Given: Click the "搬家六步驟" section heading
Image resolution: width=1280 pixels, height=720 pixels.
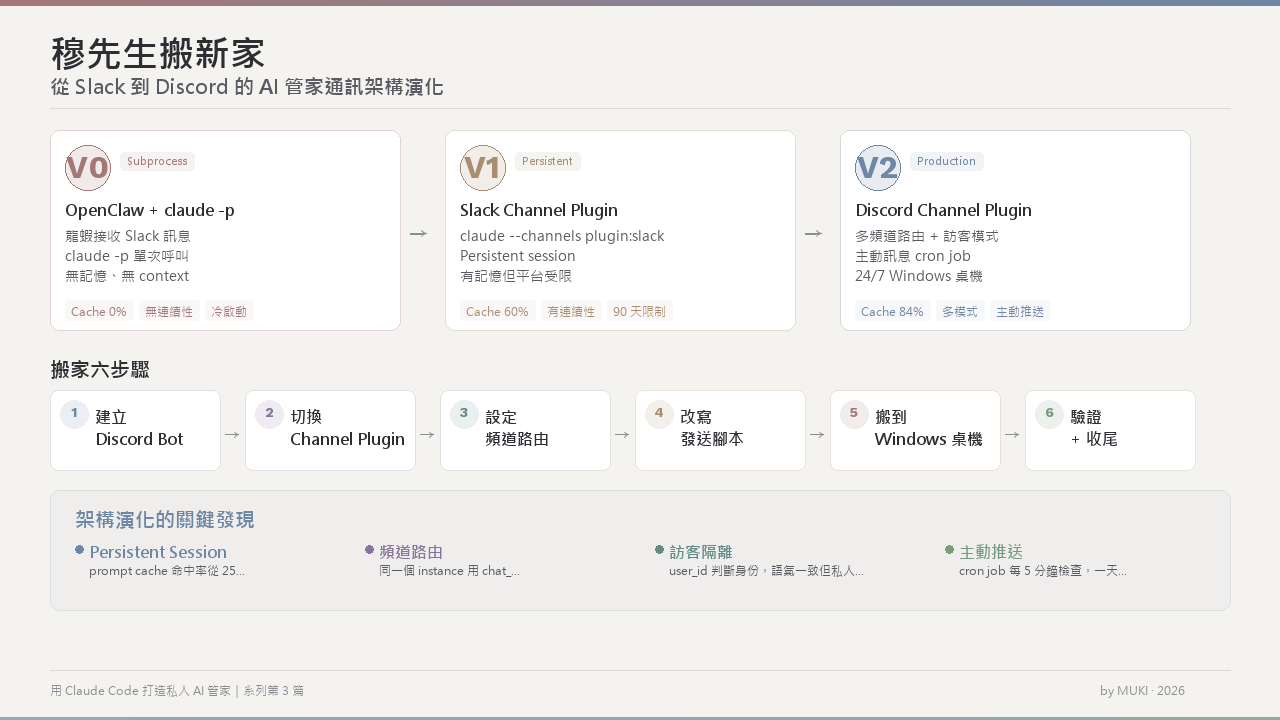Looking at the screenshot, I should pyautogui.click(x=100, y=370).
